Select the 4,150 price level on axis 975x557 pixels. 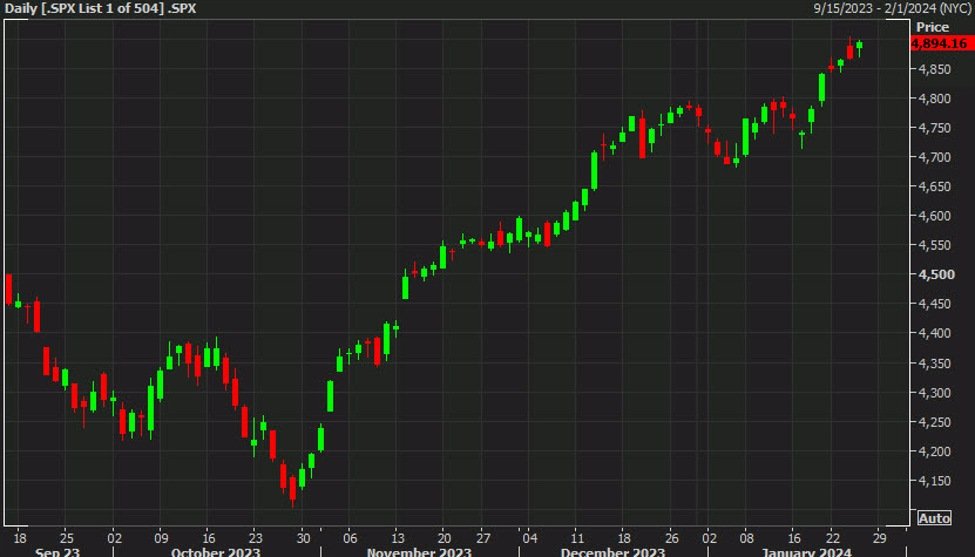click(x=935, y=481)
